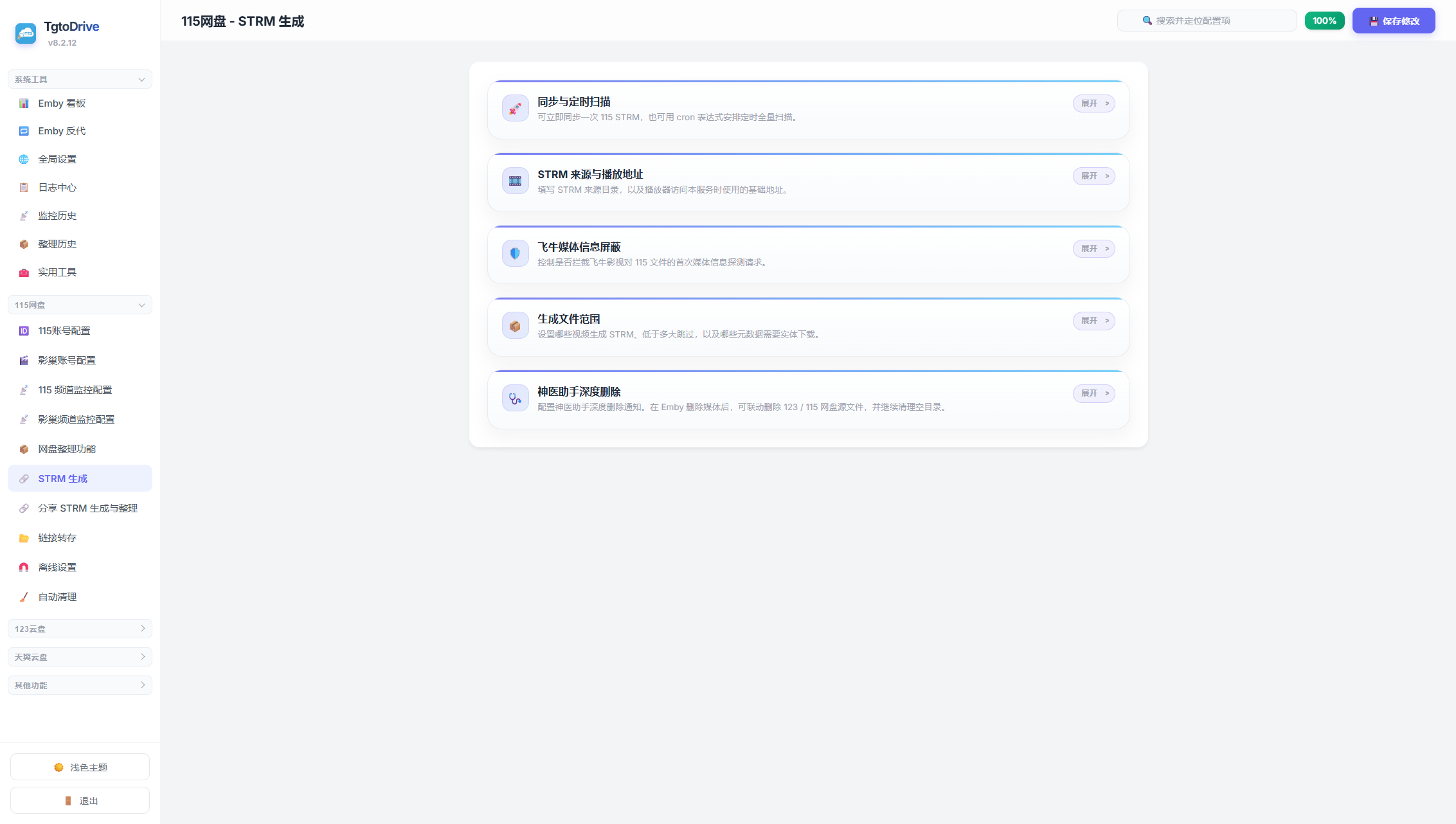
Task: Click the 自动清理 broom icon
Action: tap(24, 597)
